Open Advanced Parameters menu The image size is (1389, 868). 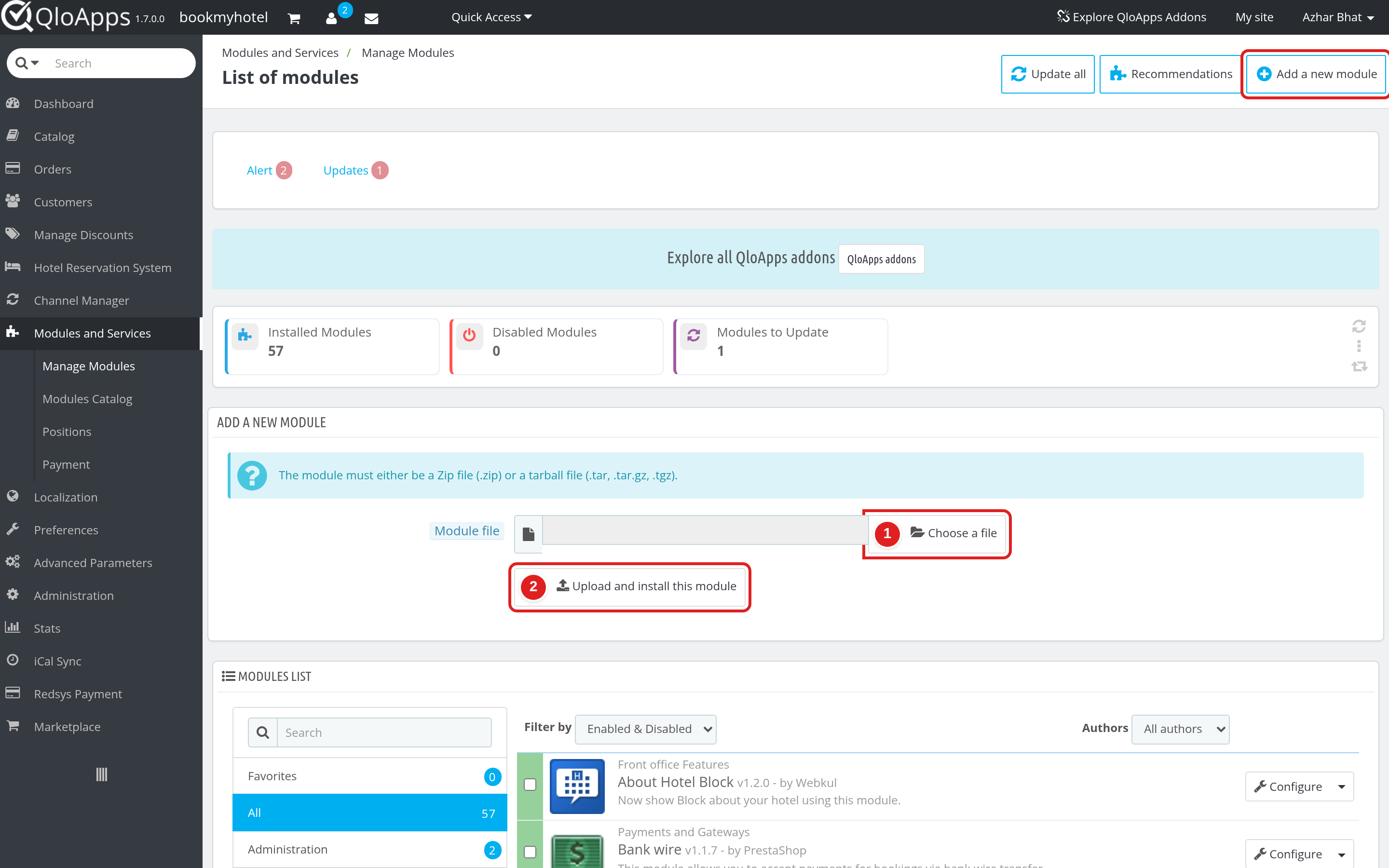pos(93,563)
